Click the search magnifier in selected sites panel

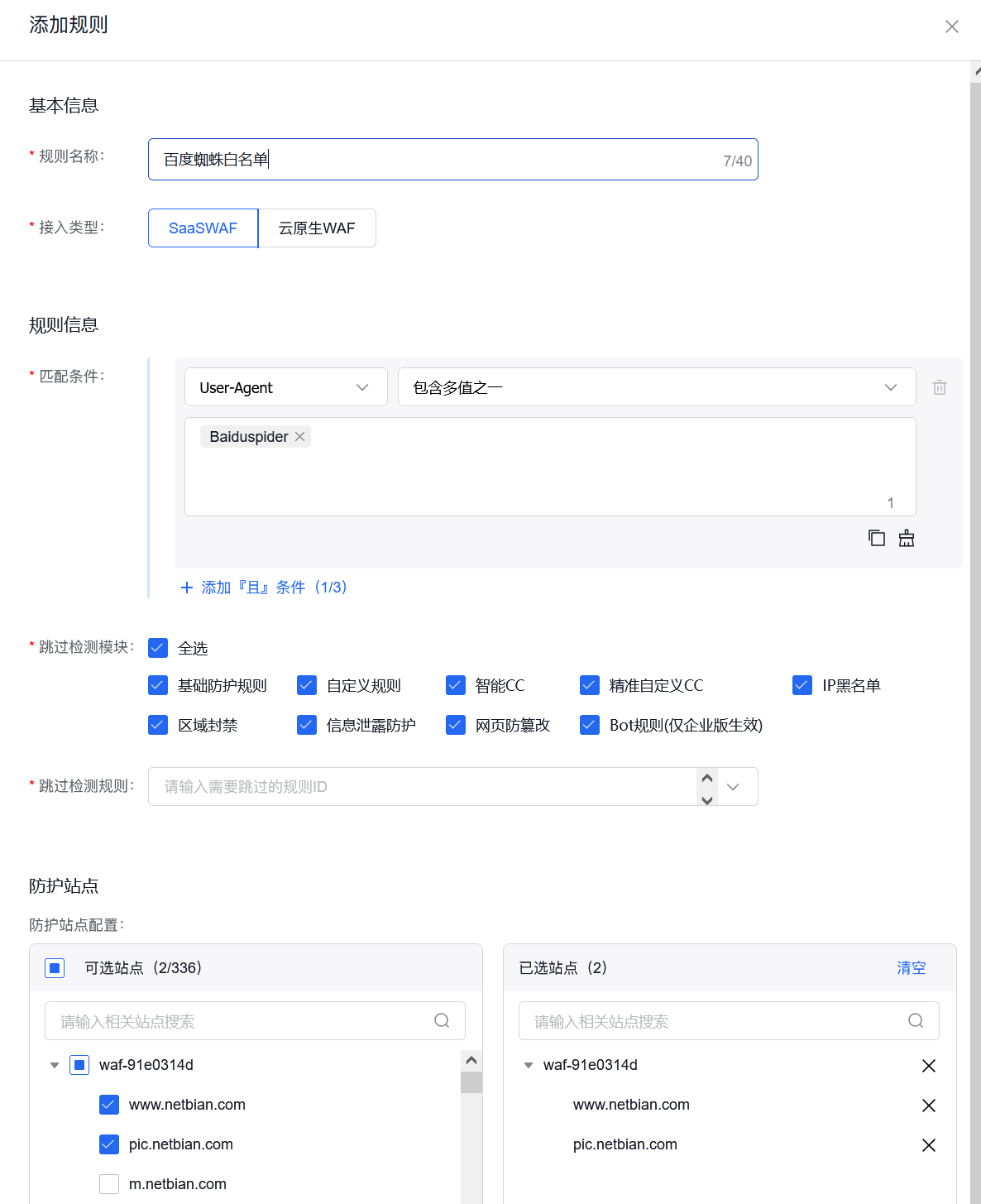pyautogui.click(x=915, y=1020)
